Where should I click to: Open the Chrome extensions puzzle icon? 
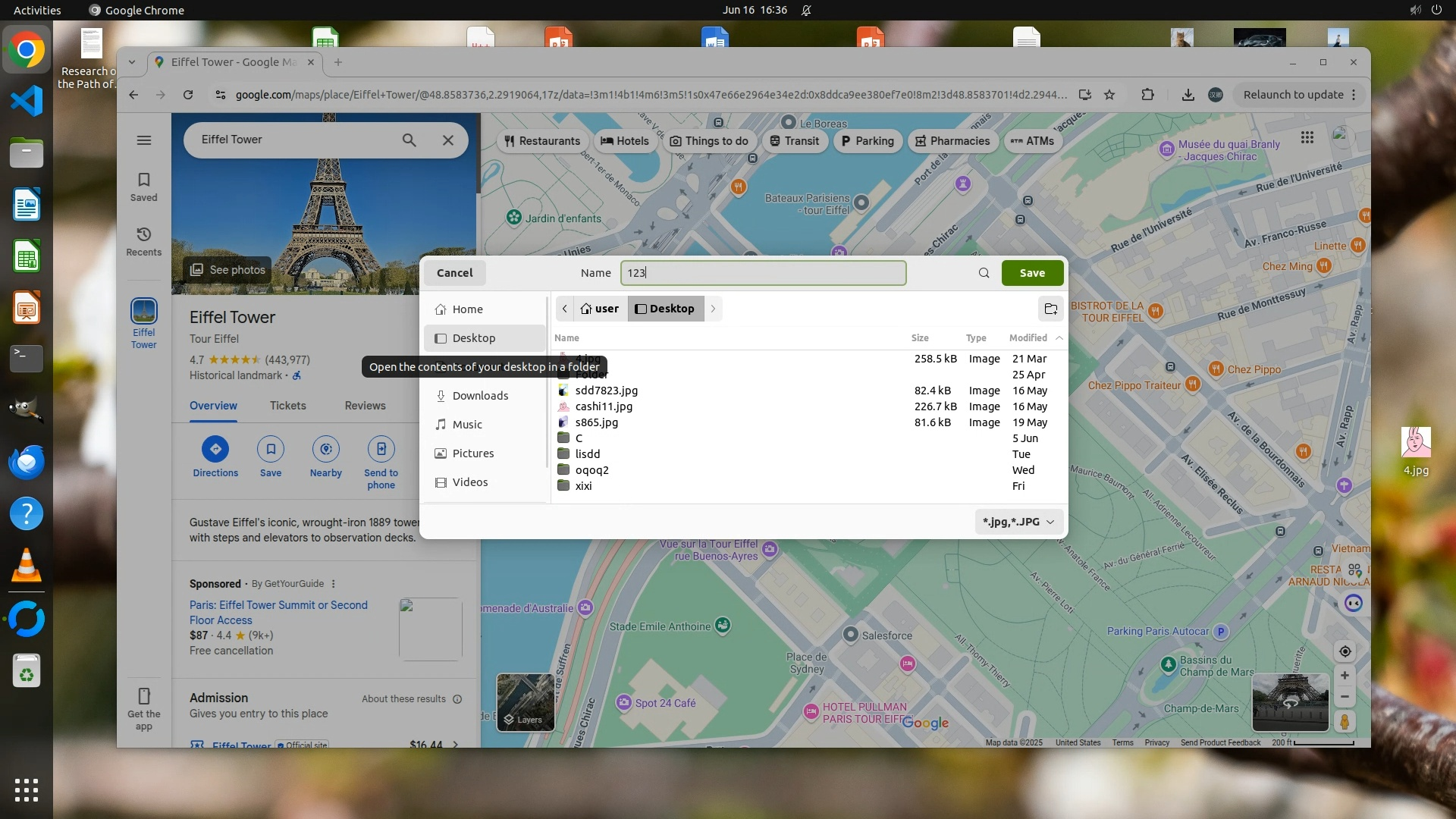(1147, 95)
